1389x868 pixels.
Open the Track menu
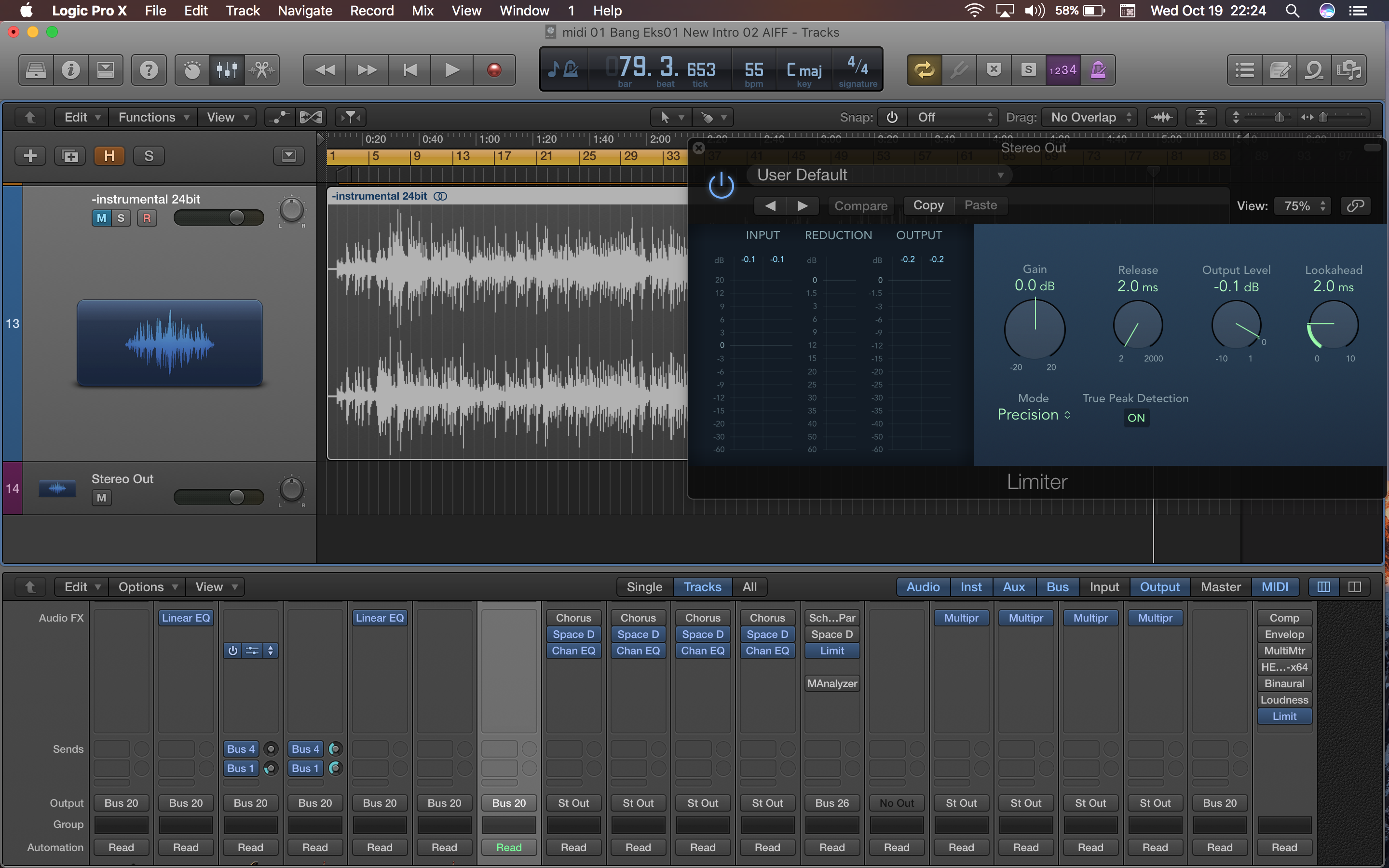point(242,10)
